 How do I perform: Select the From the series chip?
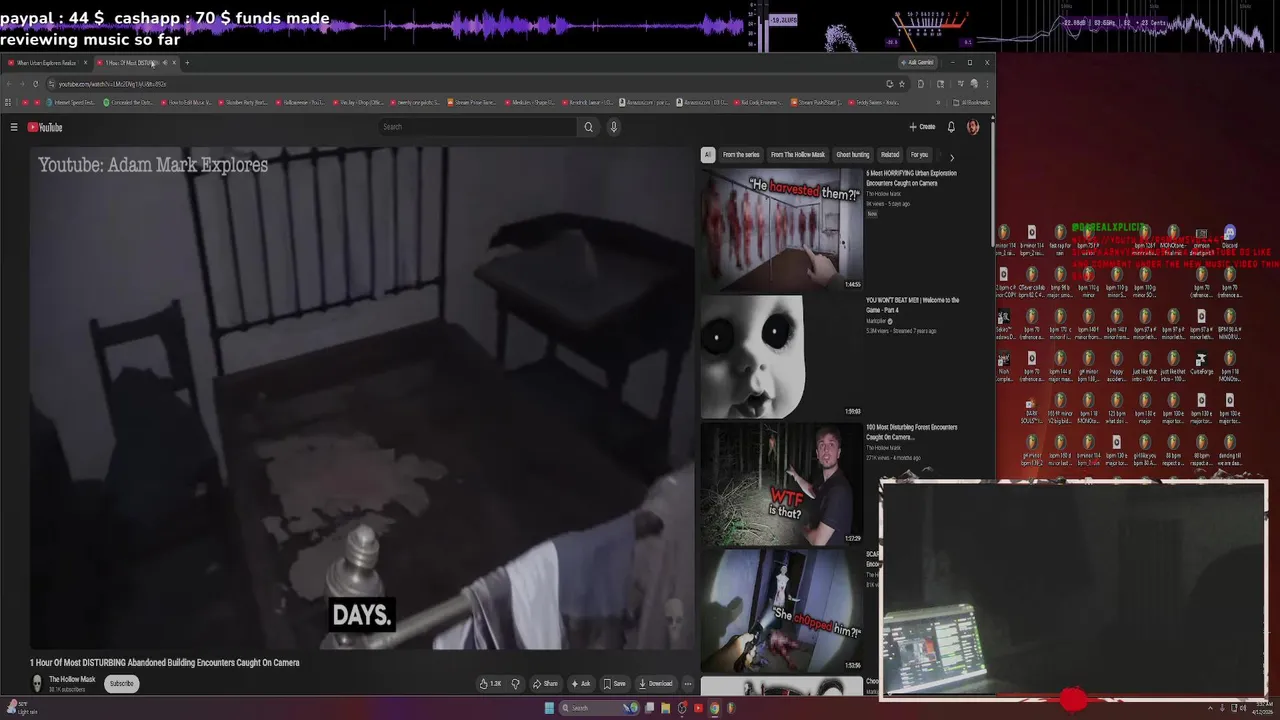coord(741,155)
